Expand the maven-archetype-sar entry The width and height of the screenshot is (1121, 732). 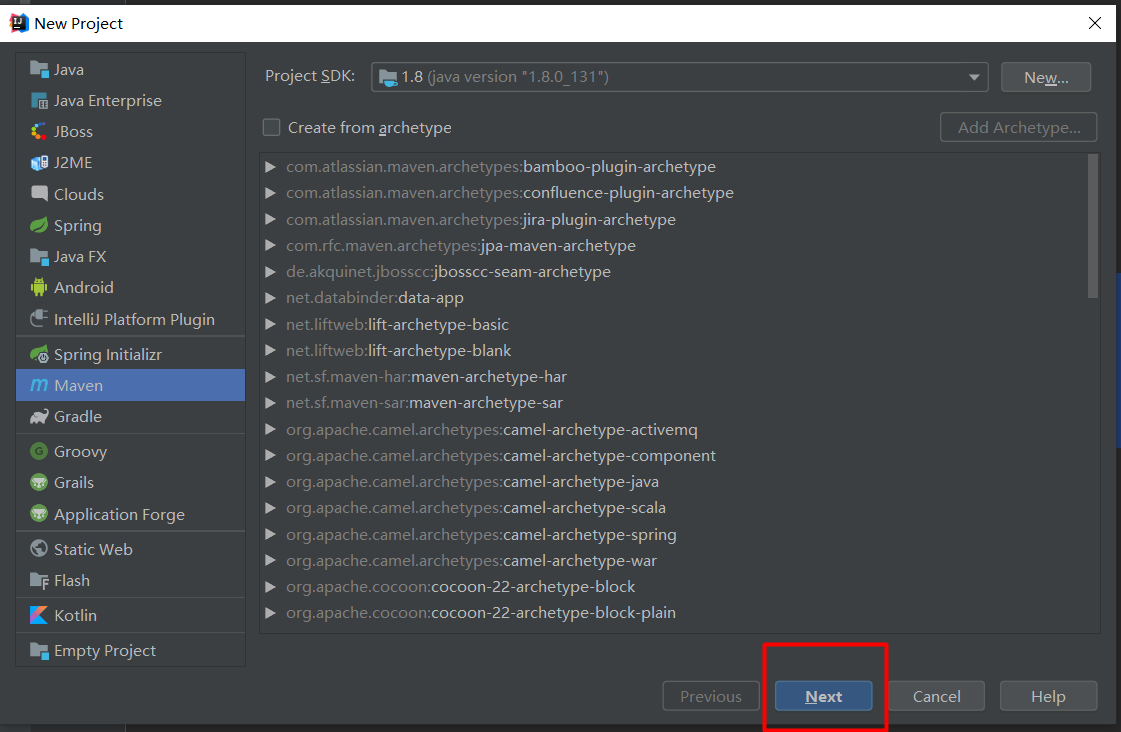pos(270,403)
